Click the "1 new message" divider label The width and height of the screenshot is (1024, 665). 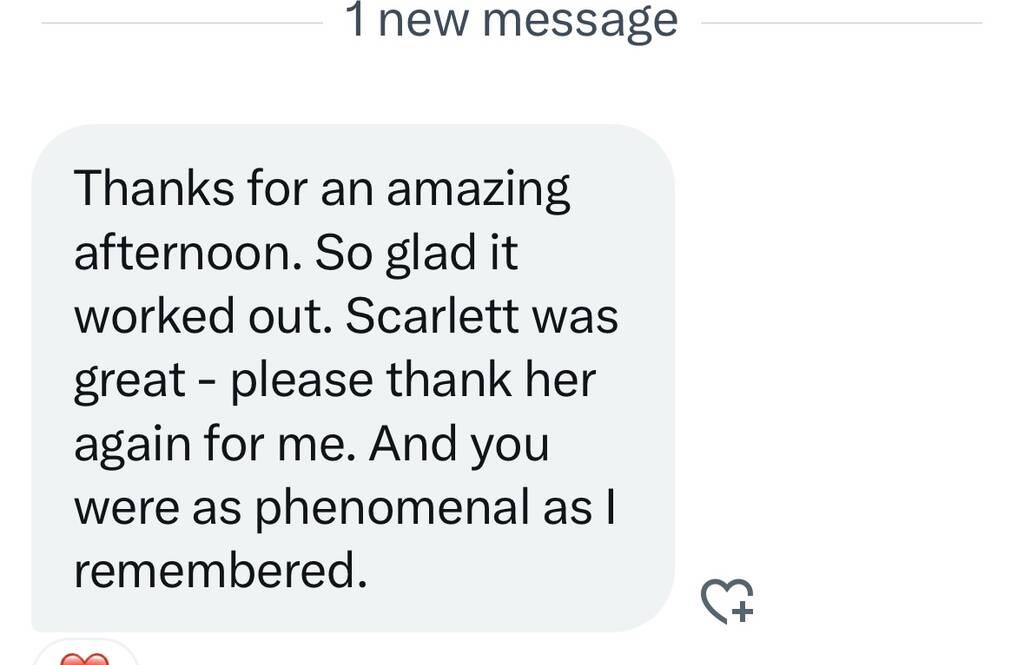511,21
